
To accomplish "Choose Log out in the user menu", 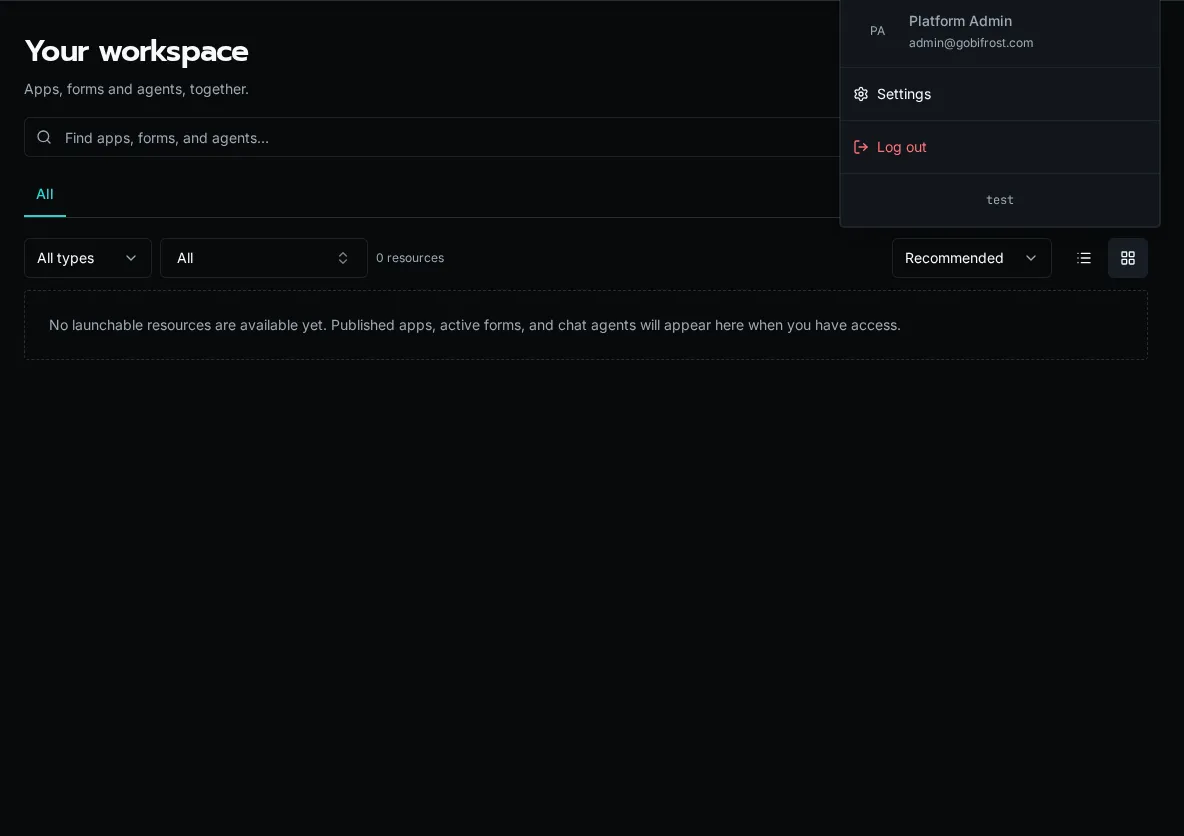I will pos(1000,147).
